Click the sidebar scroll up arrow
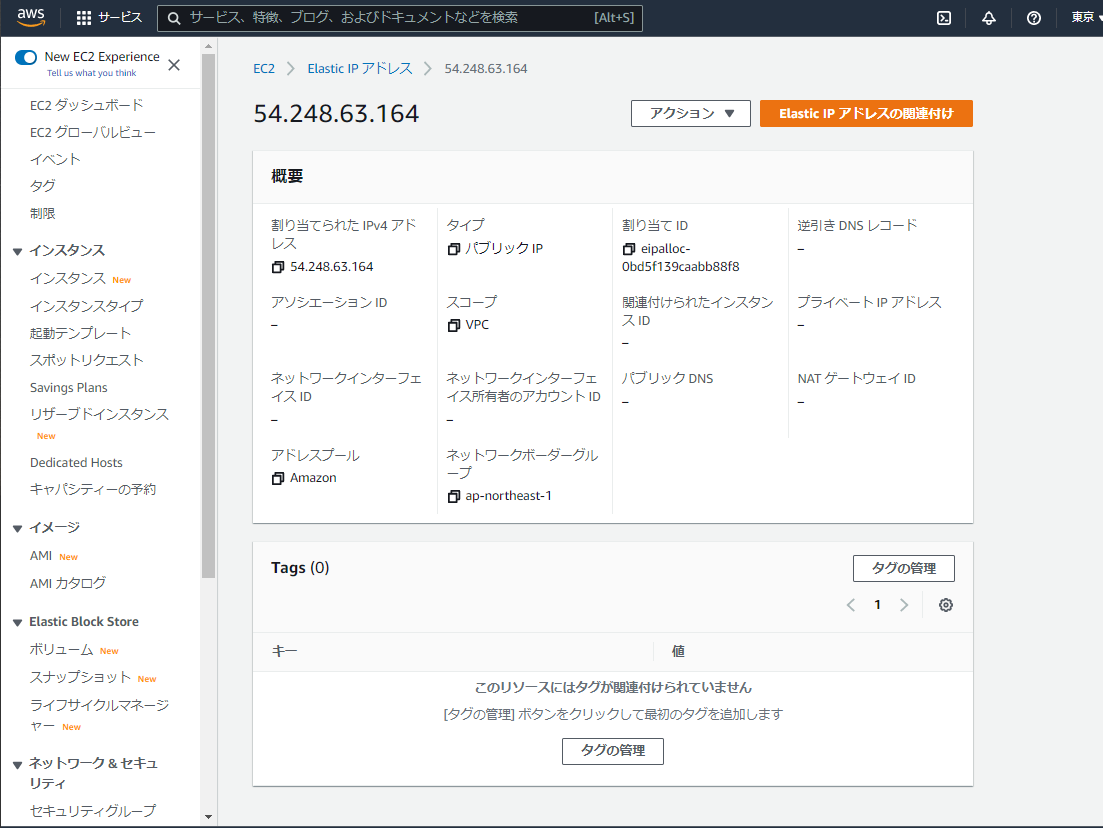 (x=208, y=46)
